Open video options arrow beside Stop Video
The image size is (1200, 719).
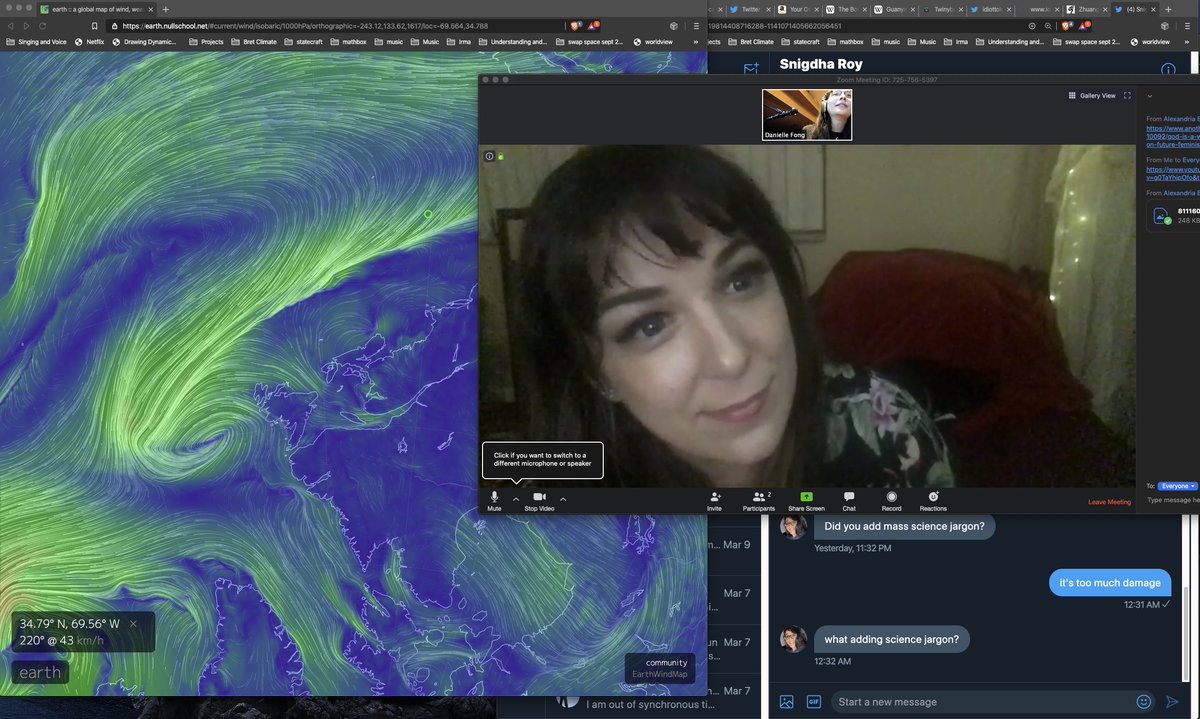(x=563, y=498)
